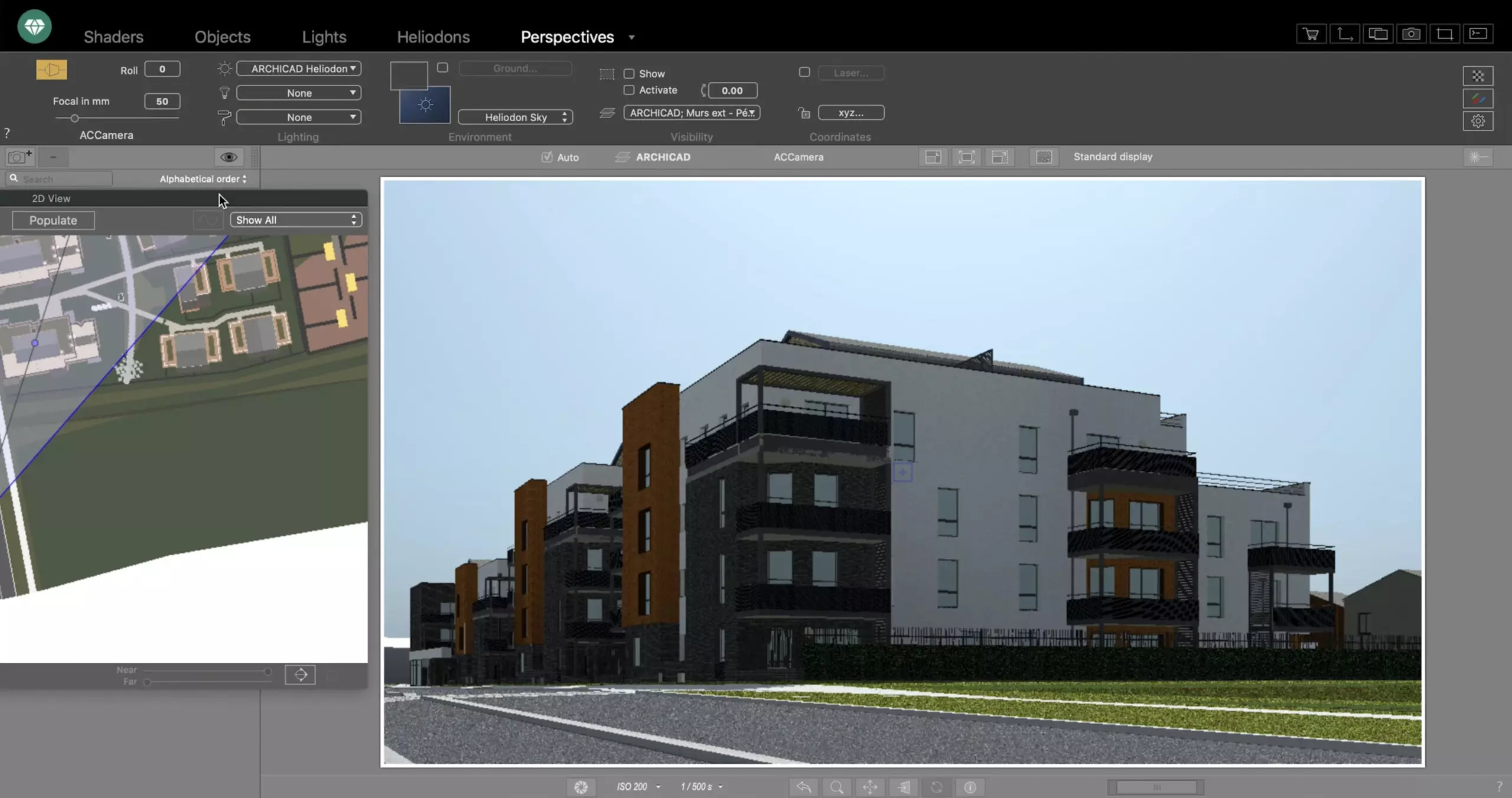Click the shopping cart icon
The height and width of the screenshot is (798, 1512).
(x=1311, y=34)
